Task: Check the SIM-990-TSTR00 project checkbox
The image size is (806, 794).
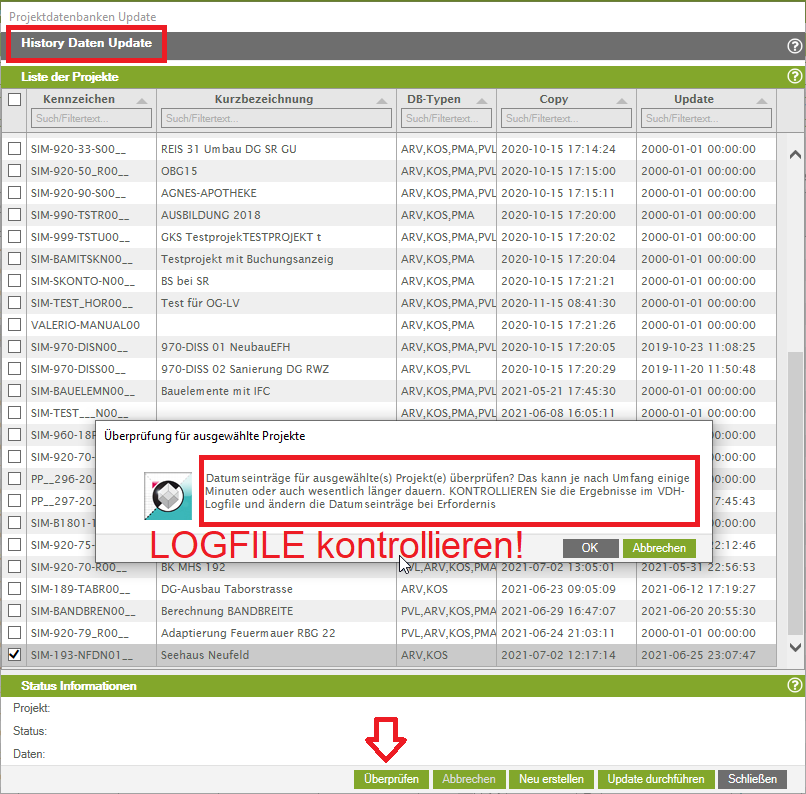Action: 14,215
